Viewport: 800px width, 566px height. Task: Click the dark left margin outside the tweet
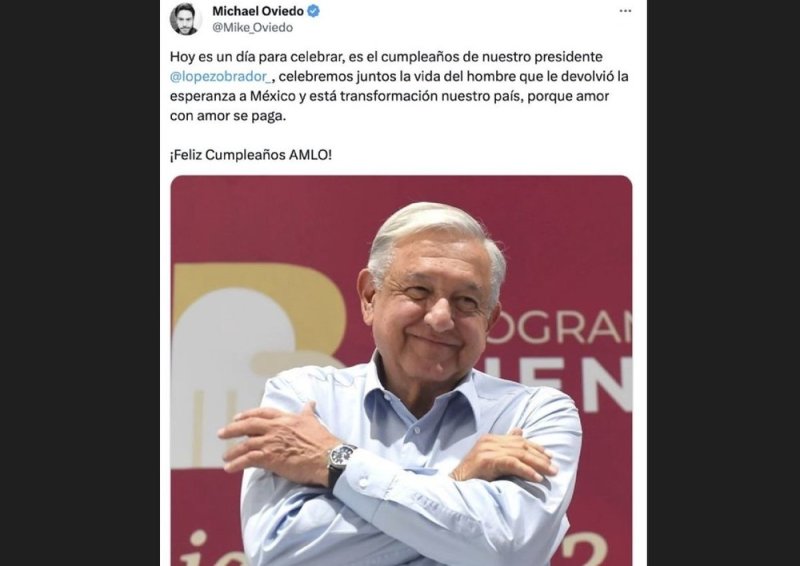pos(80,283)
